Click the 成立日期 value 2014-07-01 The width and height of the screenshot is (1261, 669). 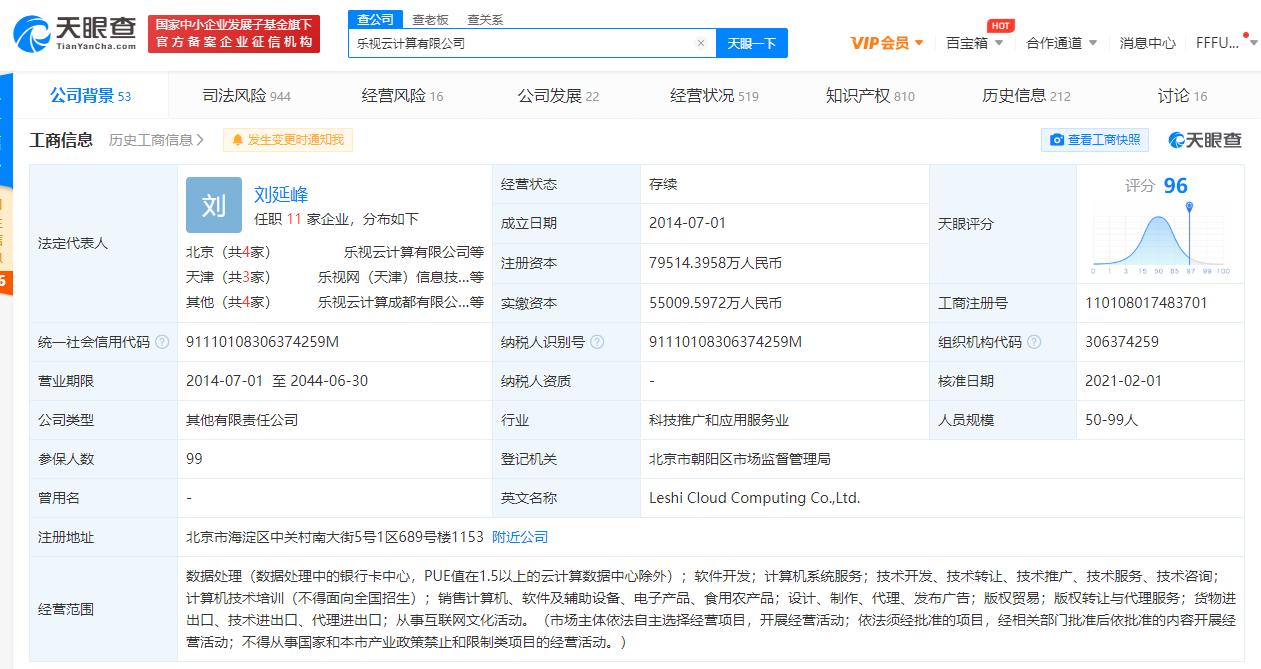687,224
